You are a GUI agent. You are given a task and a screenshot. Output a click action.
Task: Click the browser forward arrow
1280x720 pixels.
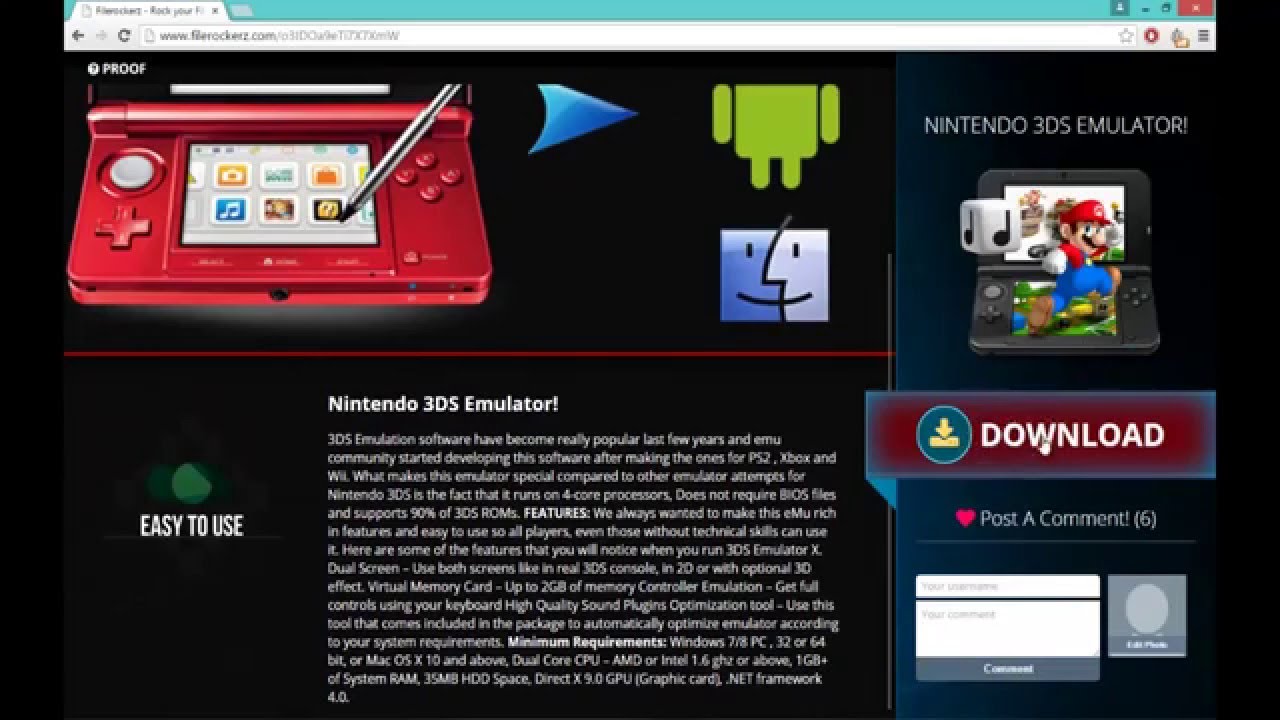pyautogui.click(x=101, y=35)
